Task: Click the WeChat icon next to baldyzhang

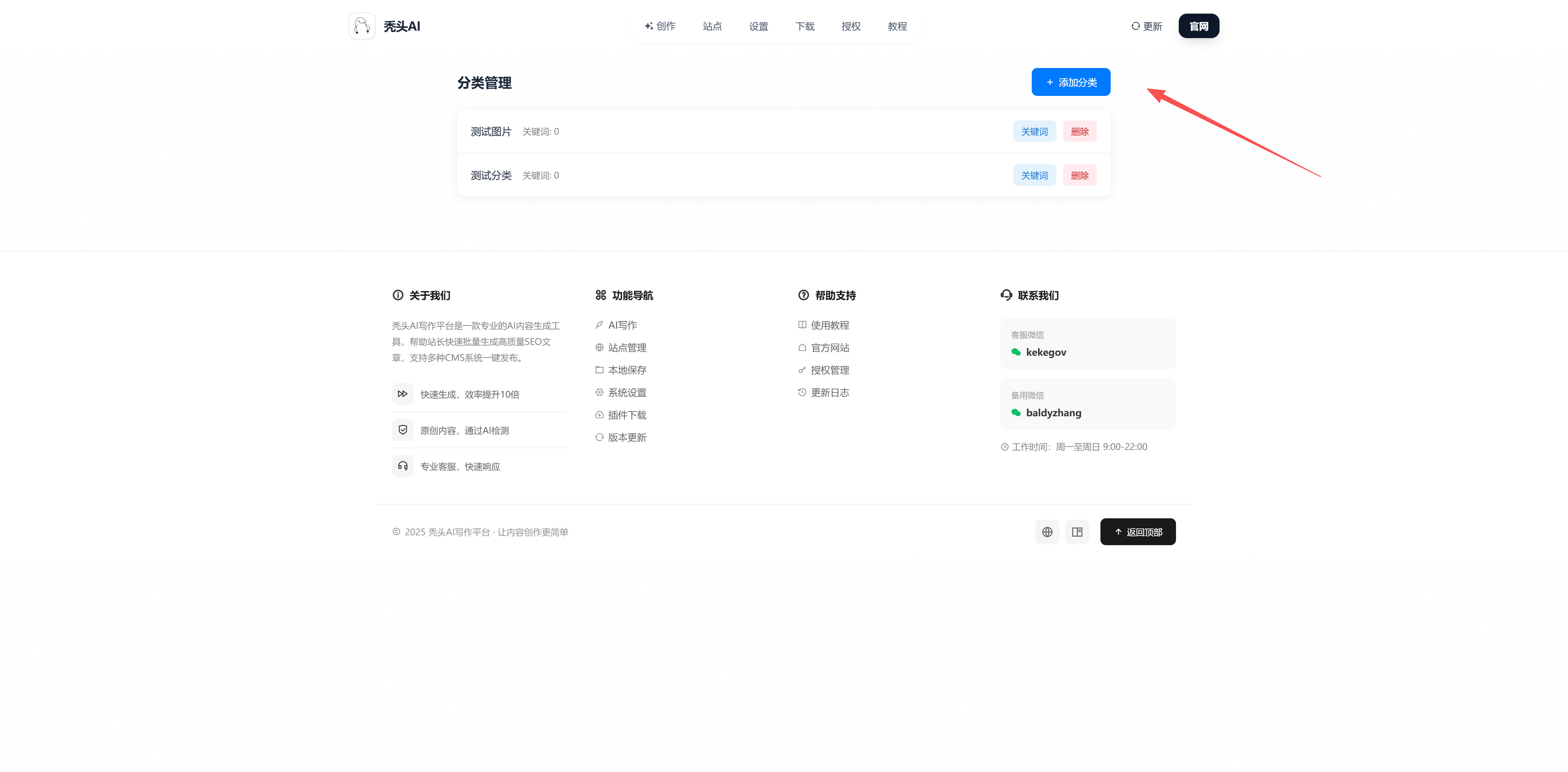Action: click(x=1015, y=413)
